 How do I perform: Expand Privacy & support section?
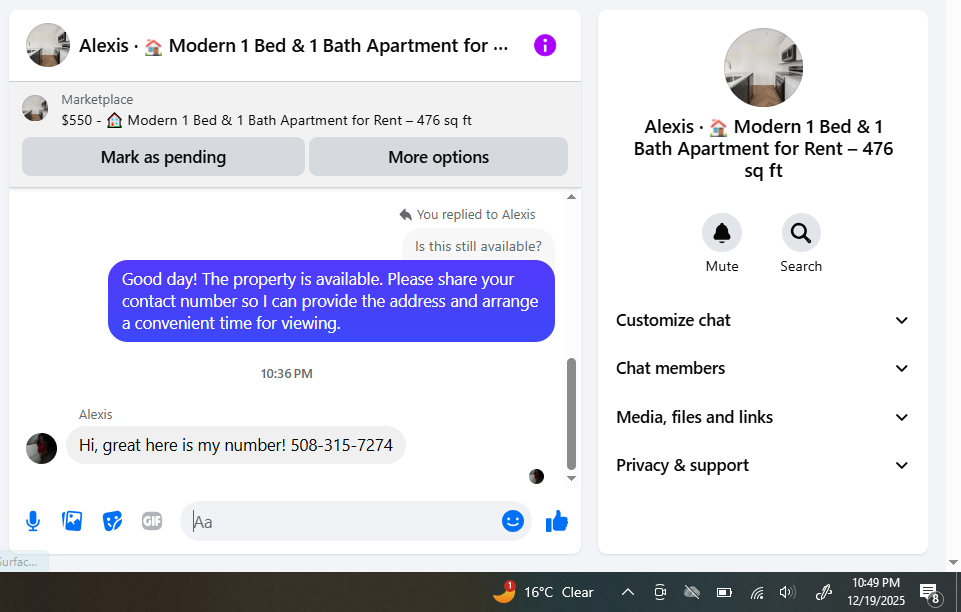coord(762,466)
